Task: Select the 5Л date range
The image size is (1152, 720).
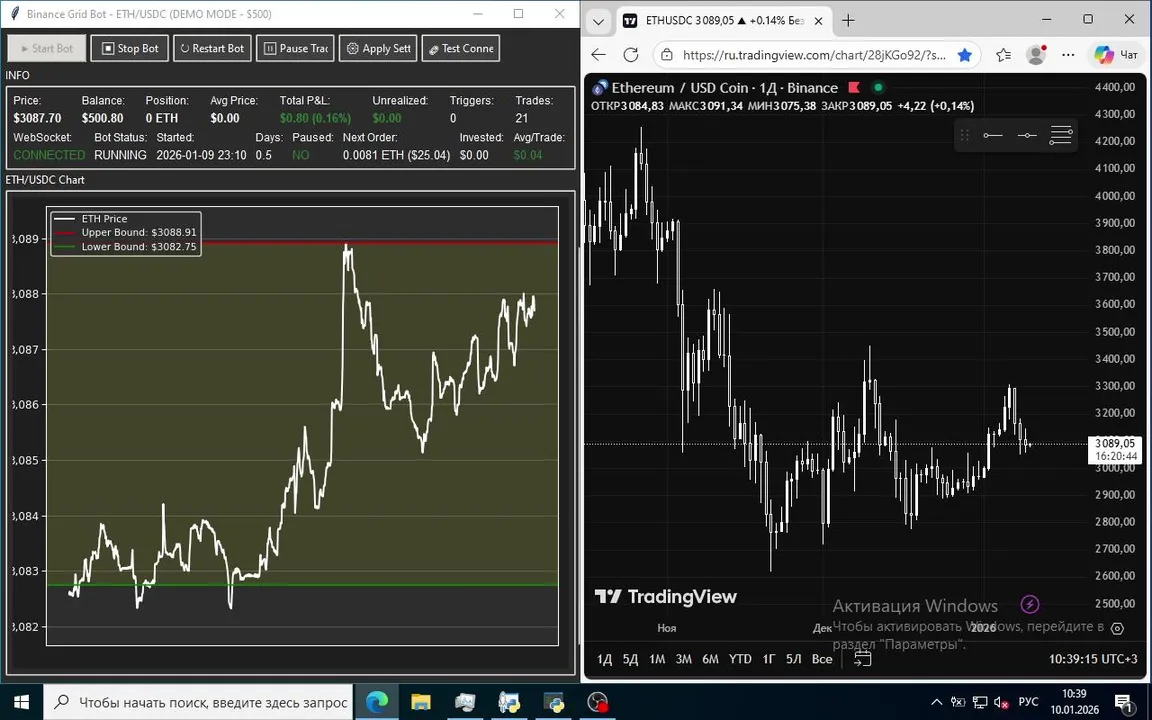Action: point(793,659)
